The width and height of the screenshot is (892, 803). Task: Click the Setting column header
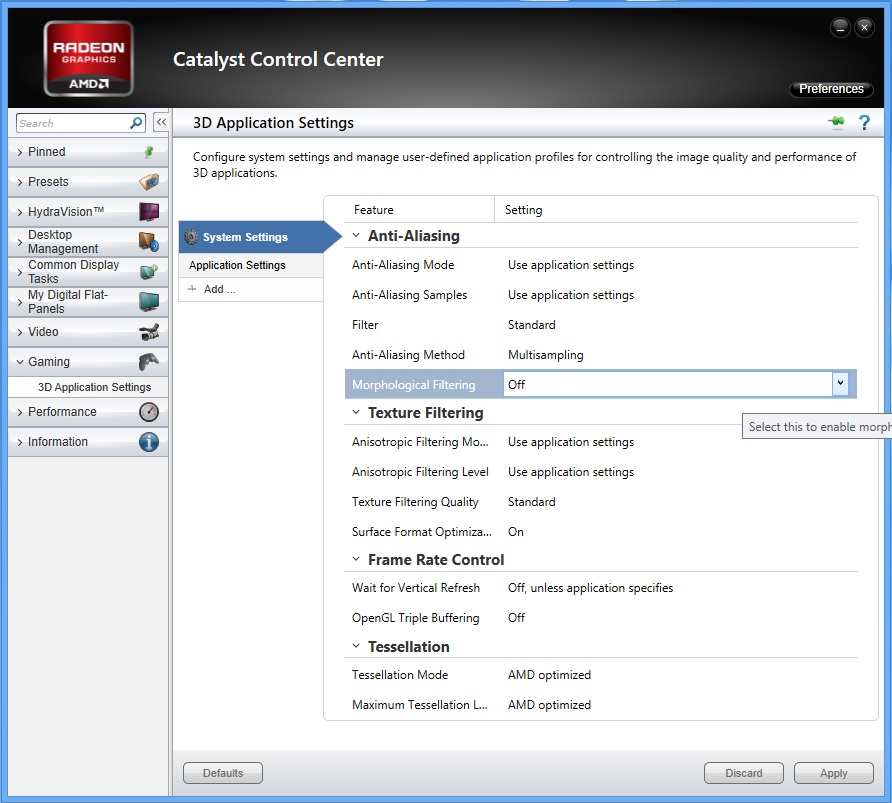point(523,210)
